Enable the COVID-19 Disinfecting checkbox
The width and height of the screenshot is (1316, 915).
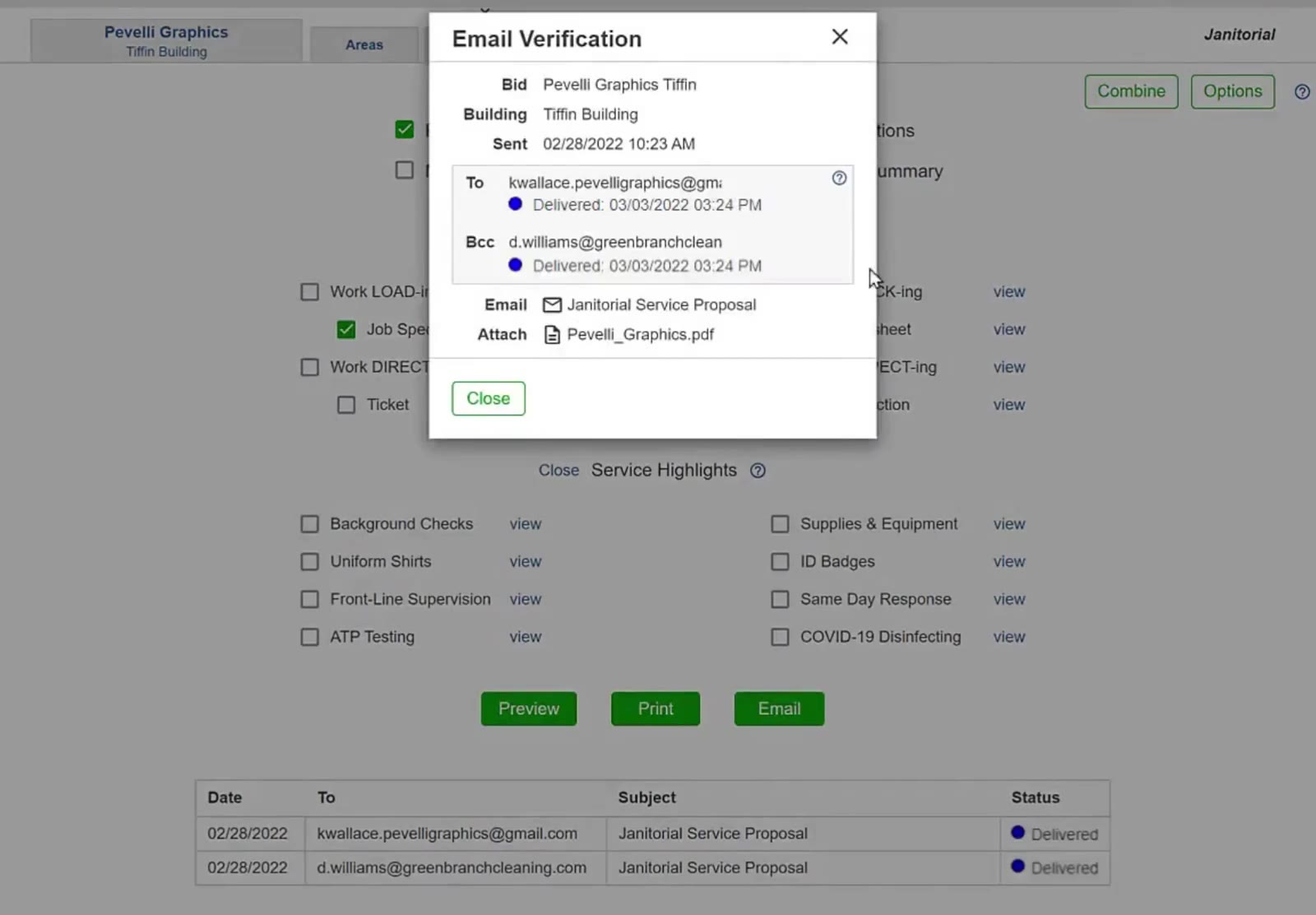(780, 637)
